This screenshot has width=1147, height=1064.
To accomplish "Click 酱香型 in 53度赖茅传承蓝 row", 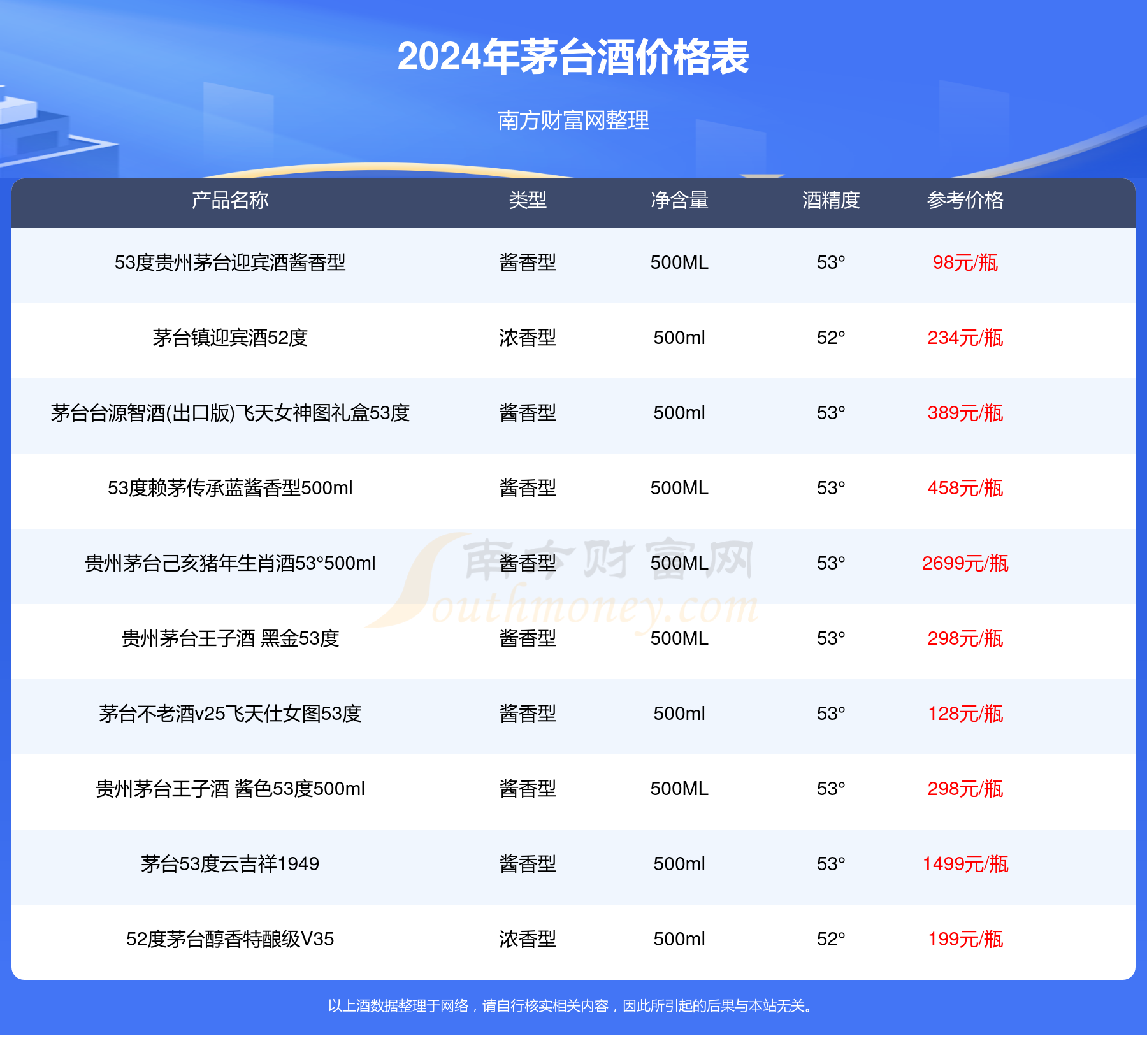I will click(528, 488).
